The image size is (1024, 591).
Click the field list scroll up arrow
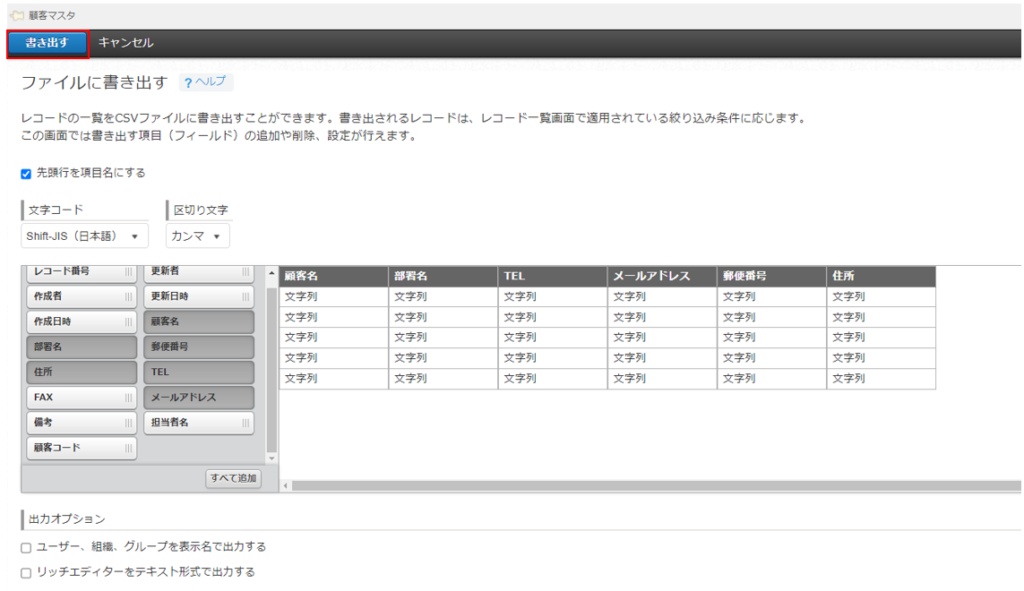click(x=271, y=274)
